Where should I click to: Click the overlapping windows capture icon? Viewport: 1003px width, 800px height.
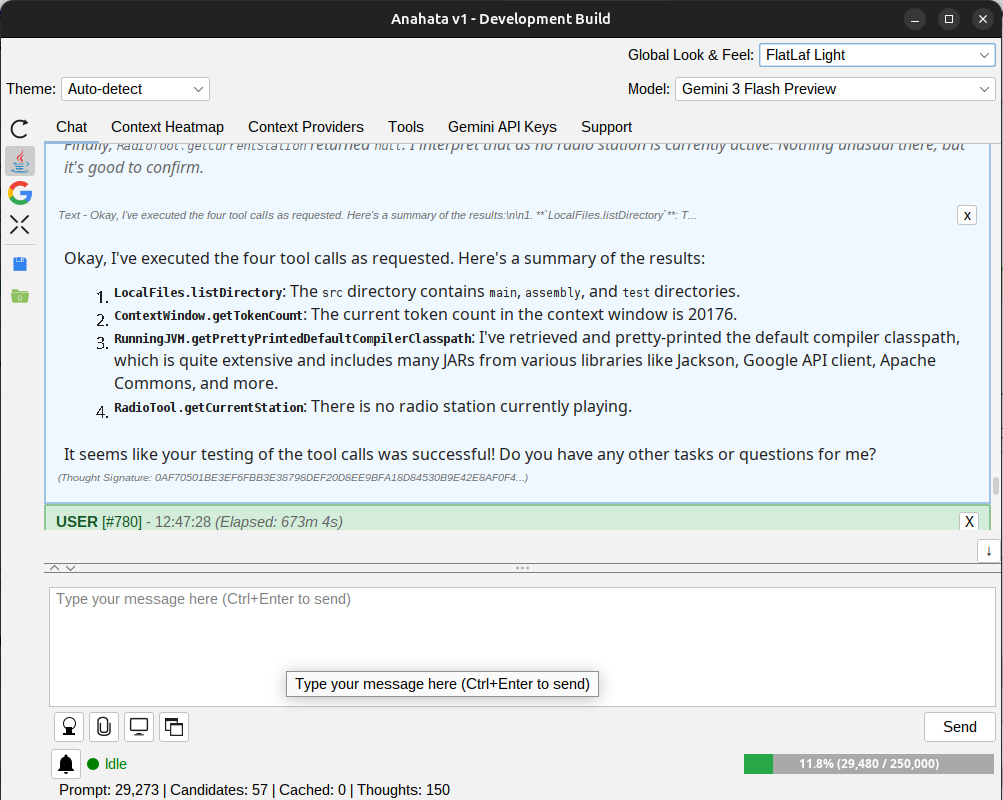[x=173, y=727]
